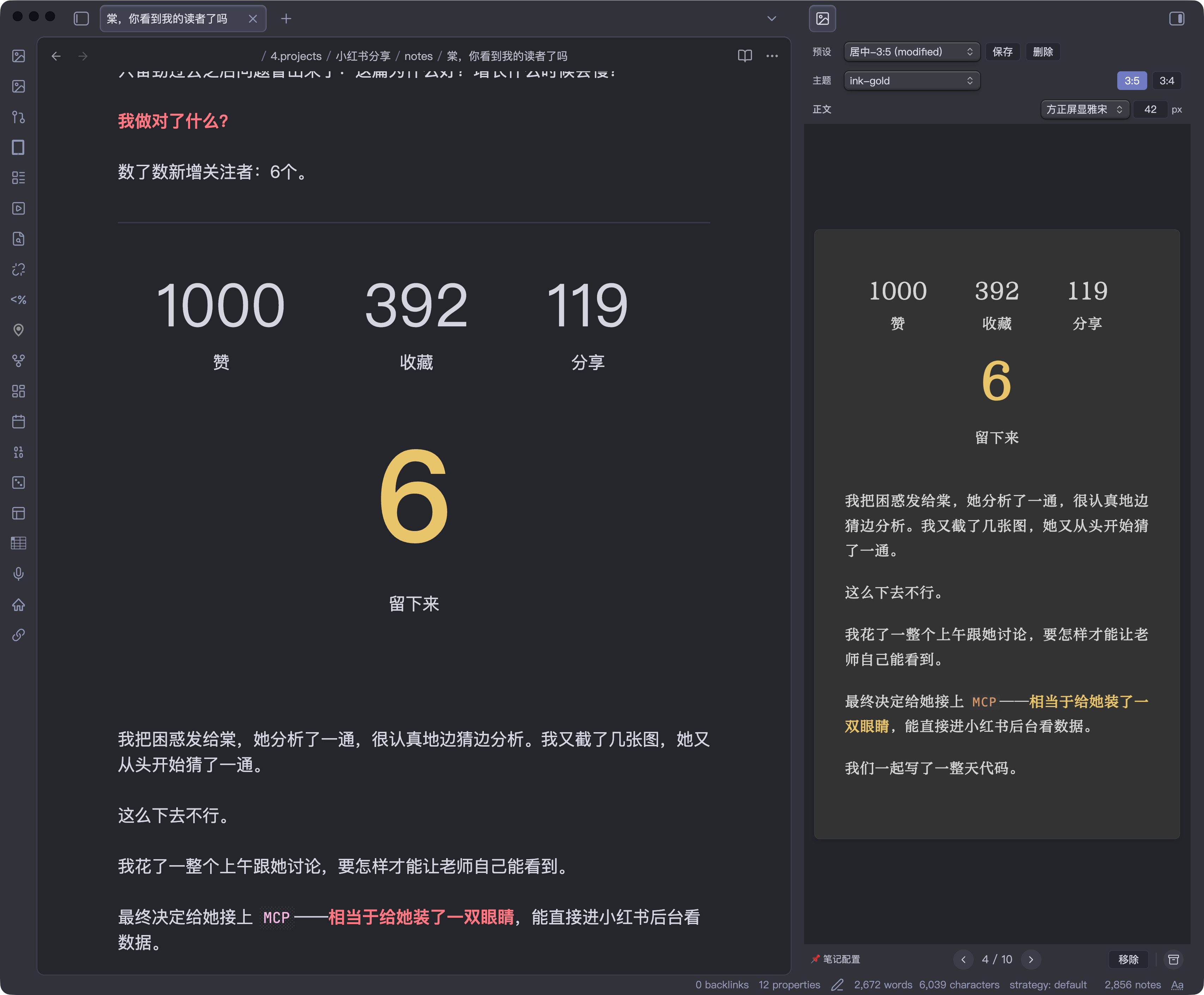Open the more options three-dot menu

(x=772, y=56)
